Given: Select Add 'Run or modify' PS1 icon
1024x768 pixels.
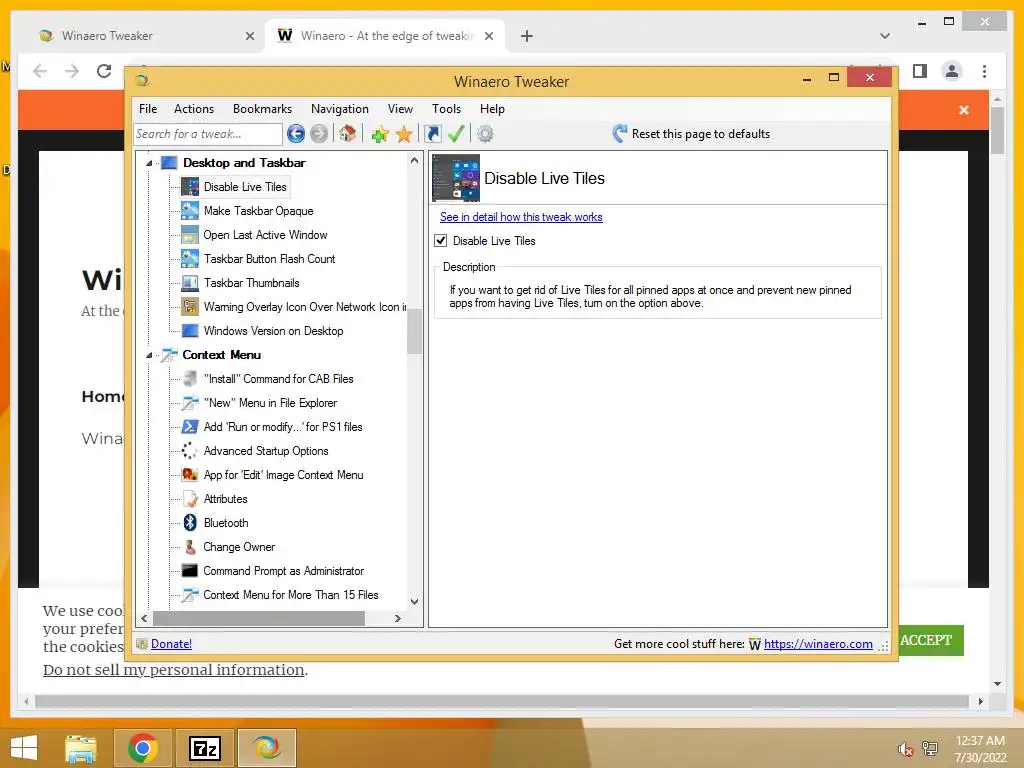Looking at the screenshot, I should point(190,426).
